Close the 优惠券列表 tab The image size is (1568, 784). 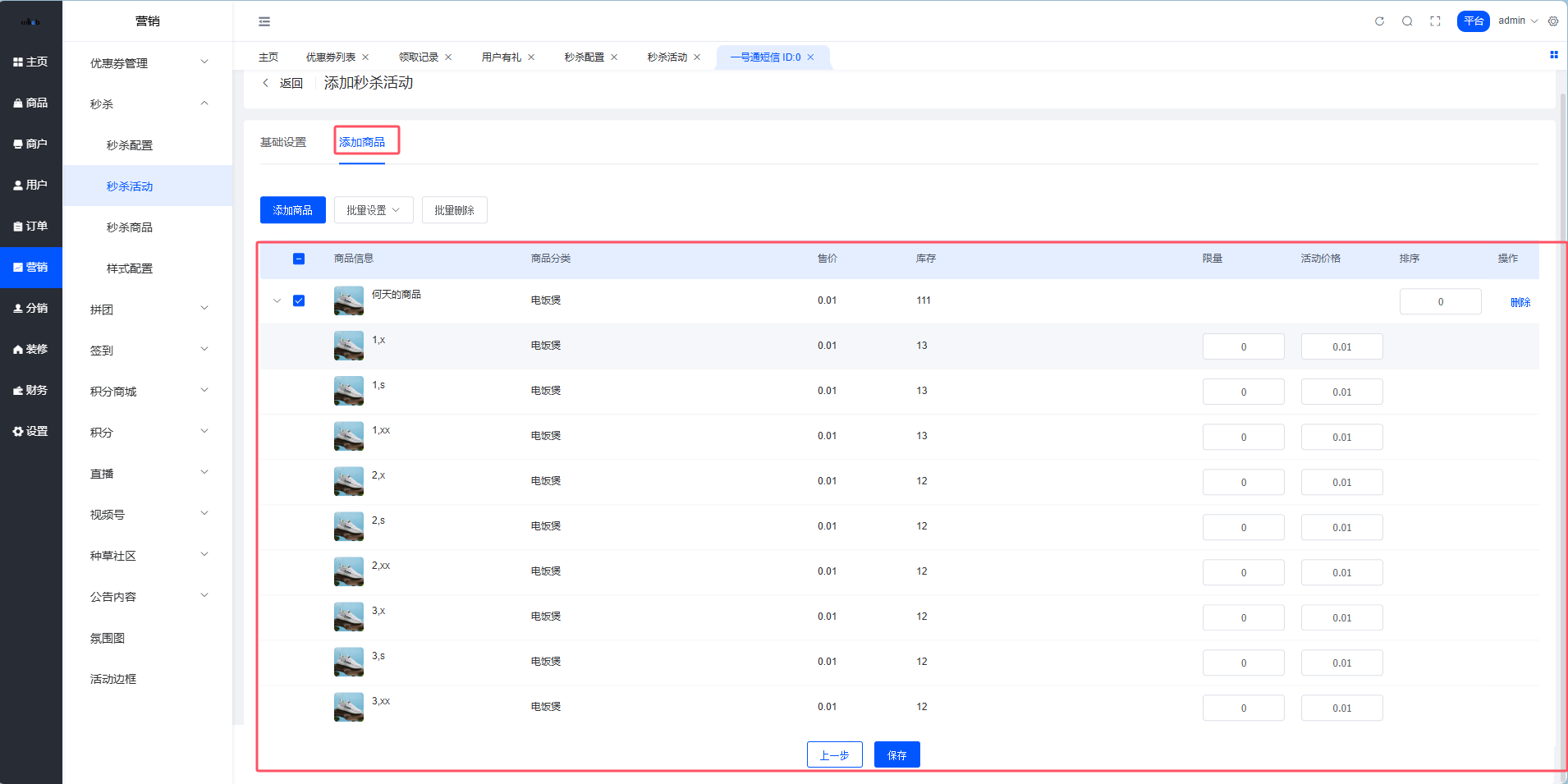pyautogui.click(x=365, y=57)
